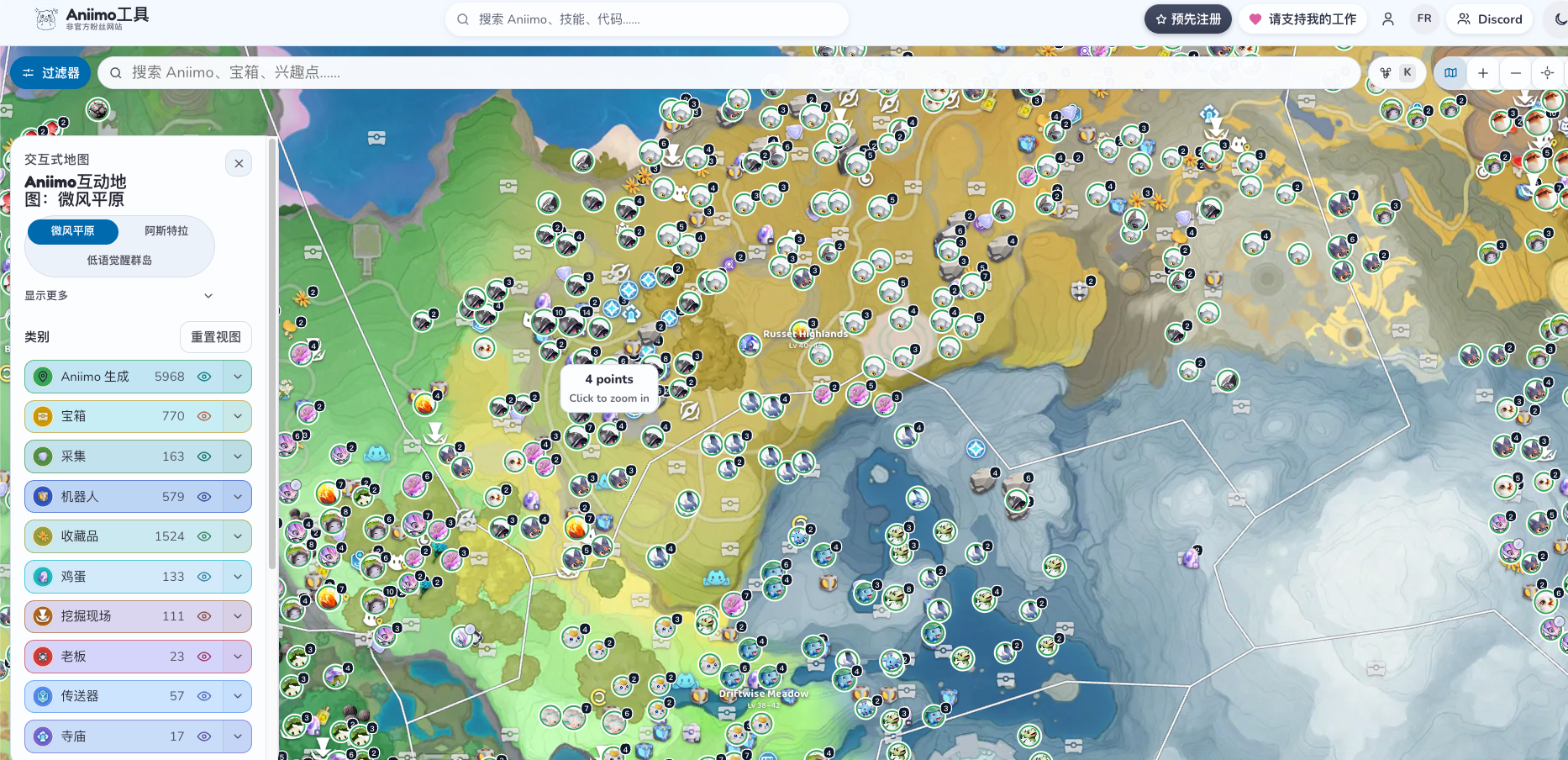Expand the 鸡蛋 category dropdown
This screenshot has width=1568, height=760.
pos(238,577)
